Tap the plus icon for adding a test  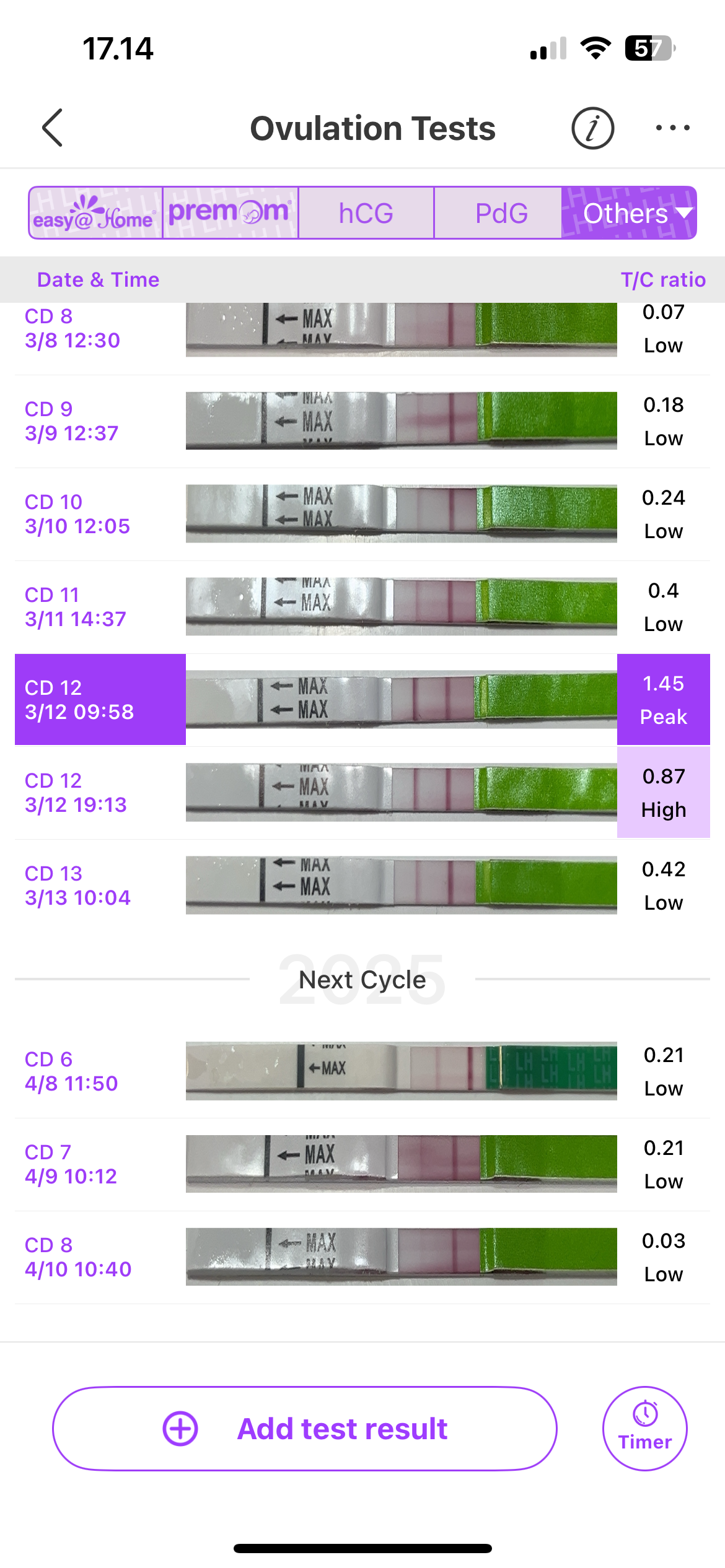coord(180,1429)
